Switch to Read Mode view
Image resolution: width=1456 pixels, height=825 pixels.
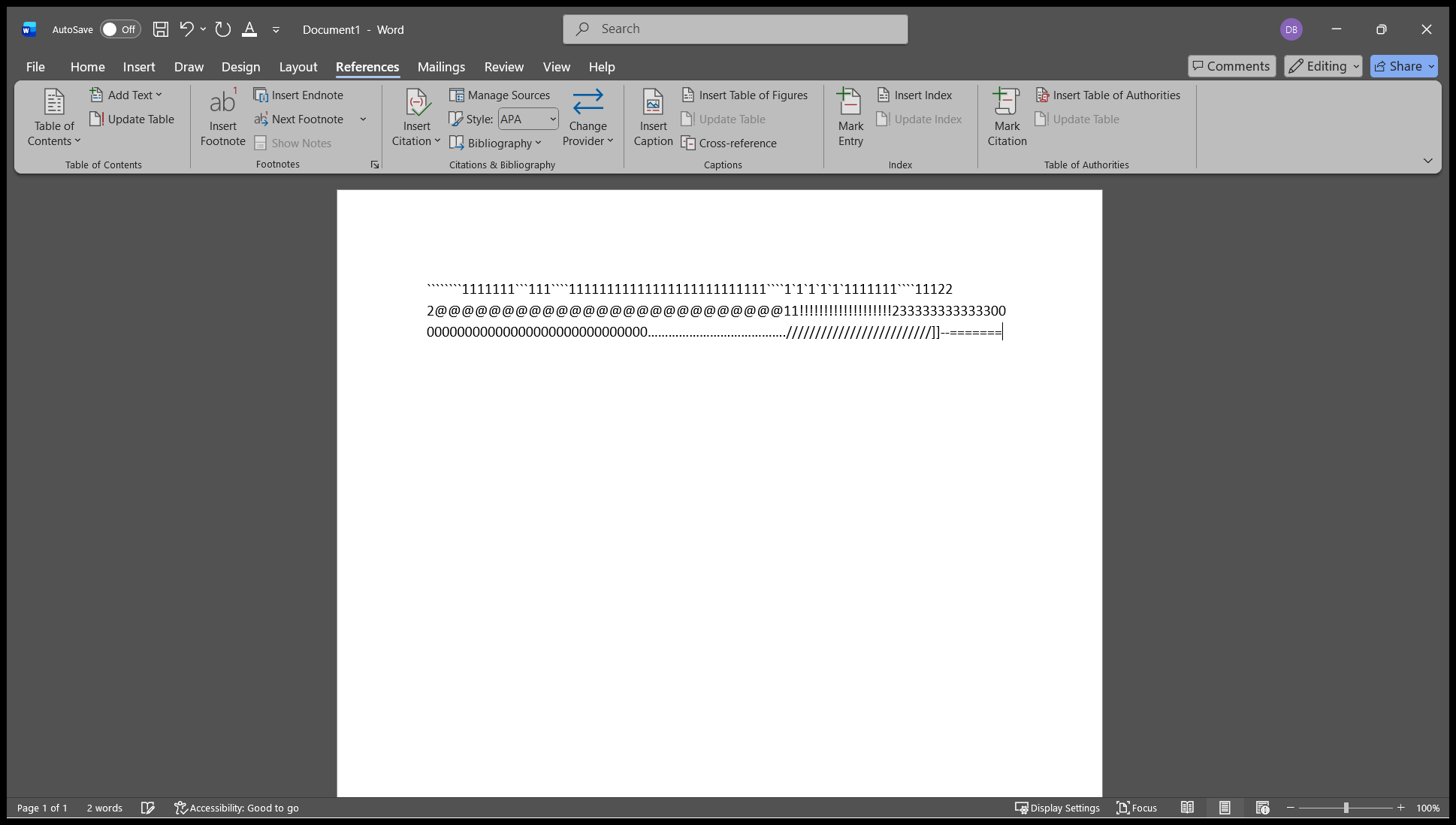coord(1187,808)
